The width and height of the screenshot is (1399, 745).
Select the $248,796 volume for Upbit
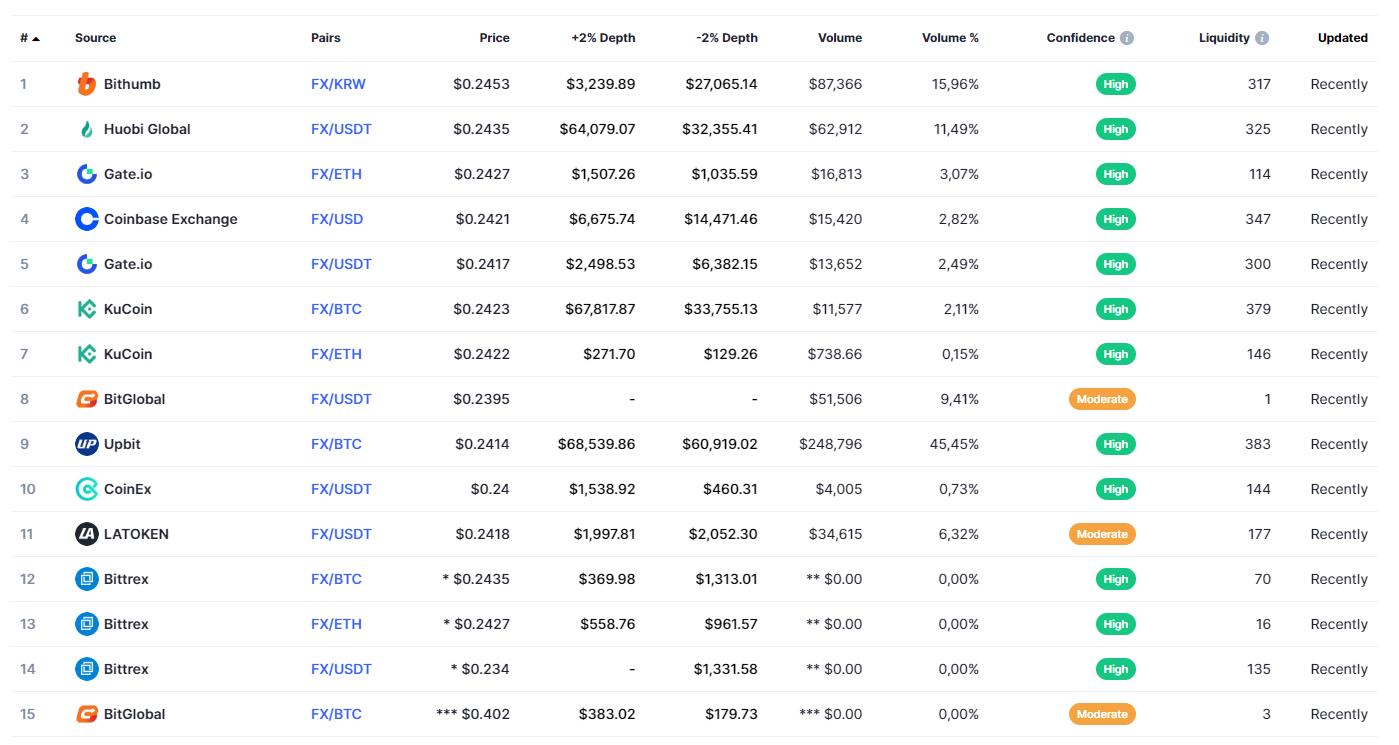(x=830, y=444)
